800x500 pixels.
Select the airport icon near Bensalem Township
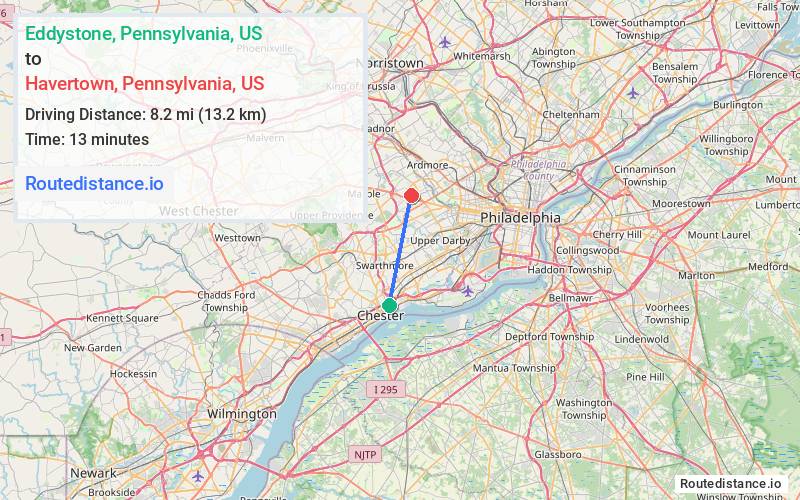click(633, 93)
